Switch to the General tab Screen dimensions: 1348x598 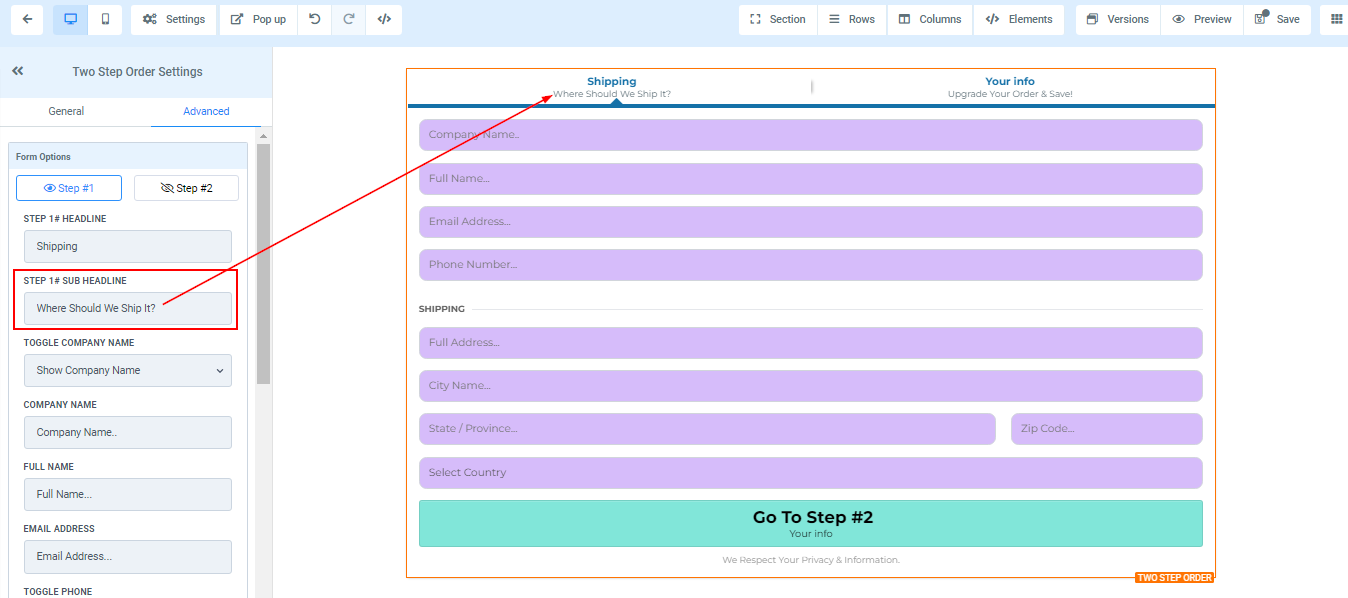66,111
